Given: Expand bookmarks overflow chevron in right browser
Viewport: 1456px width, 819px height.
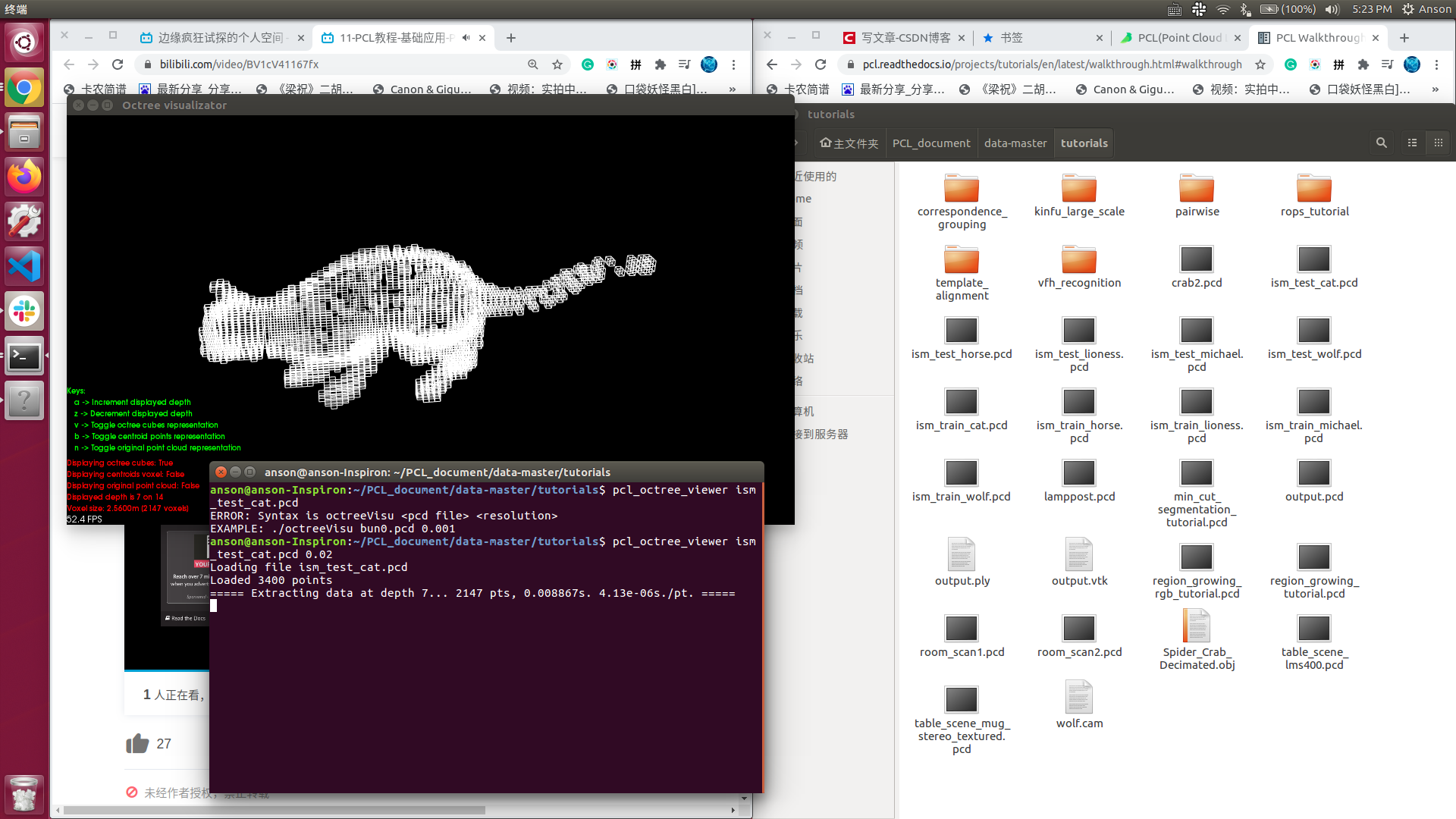Looking at the screenshot, I should point(1435,89).
